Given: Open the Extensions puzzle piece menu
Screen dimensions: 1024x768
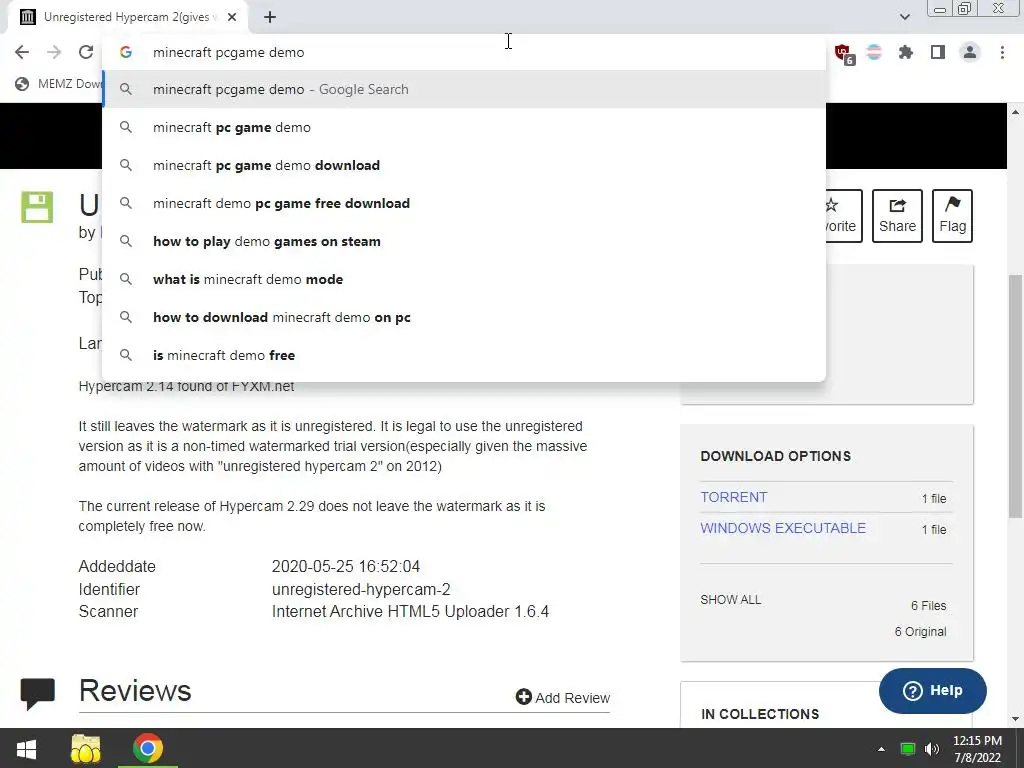Looking at the screenshot, I should (906, 52).
